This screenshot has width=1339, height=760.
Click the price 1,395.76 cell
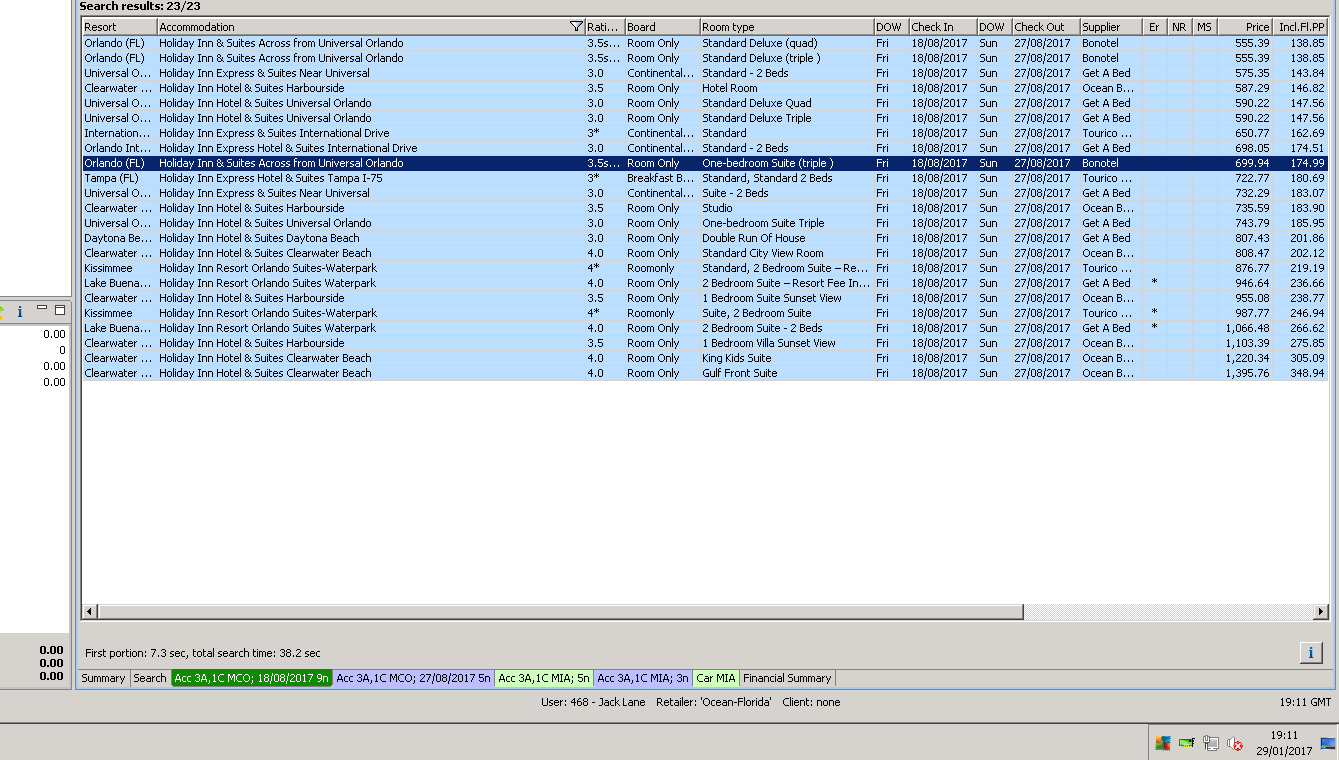coord(1246,373)
